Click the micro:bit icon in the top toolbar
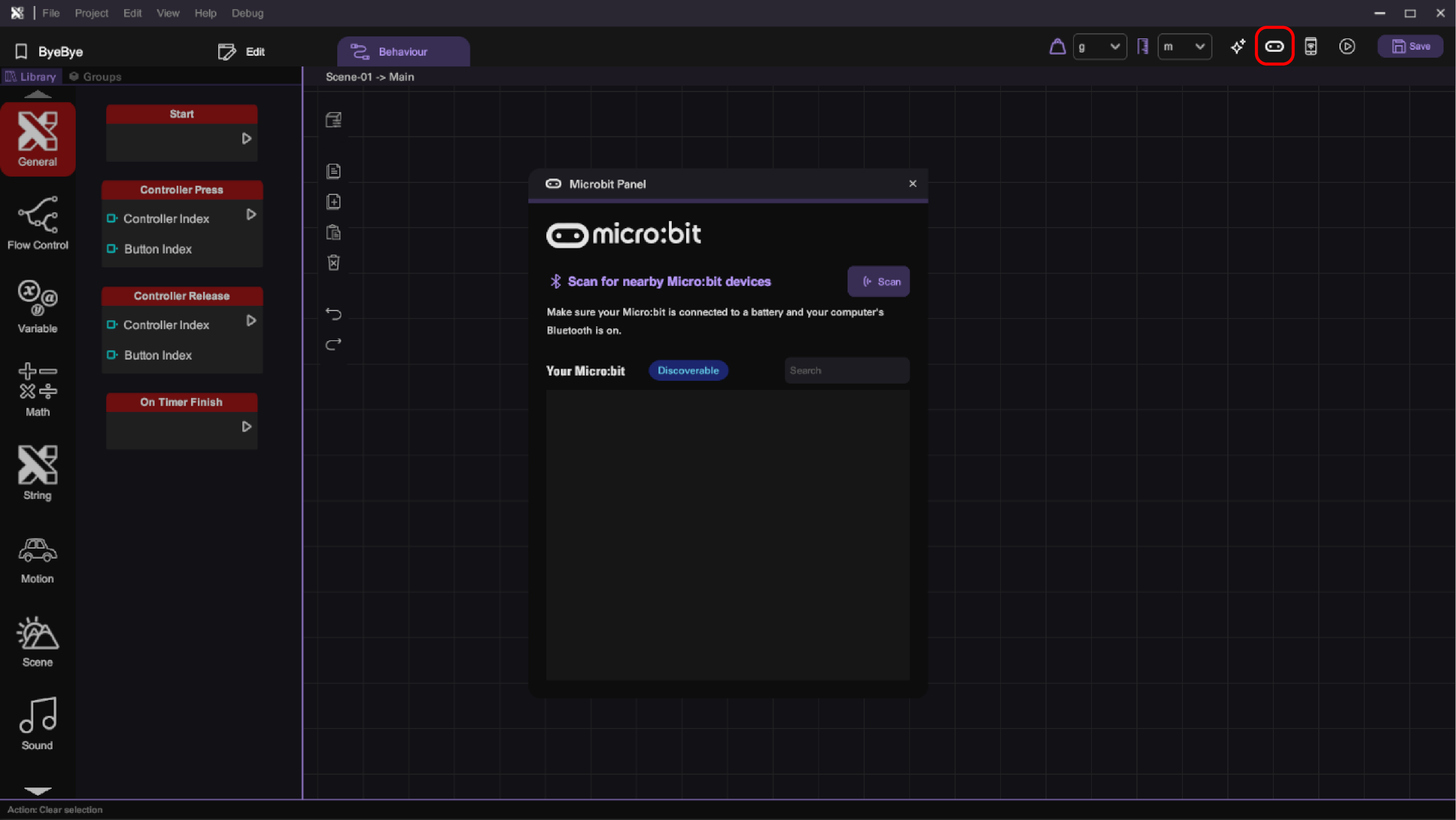This screenshot has width=1456, height=820. [1274, 46]
